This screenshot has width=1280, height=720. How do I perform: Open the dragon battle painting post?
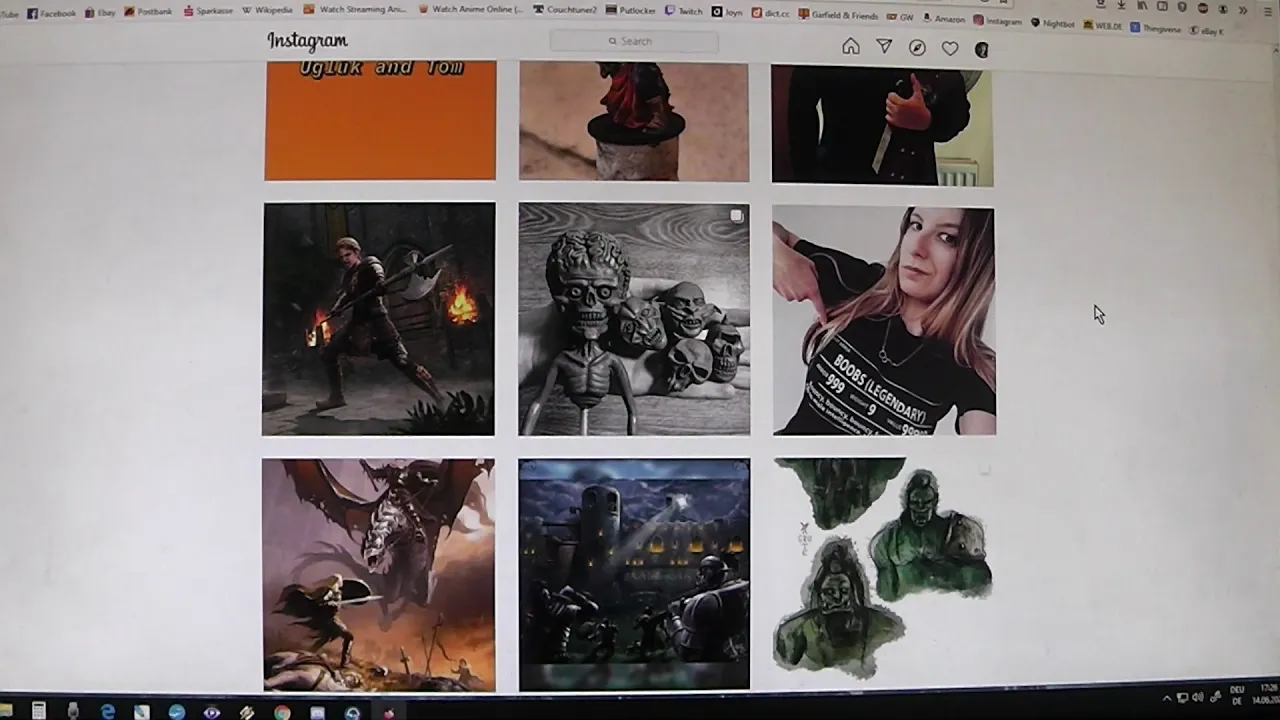tap(378, 575)
